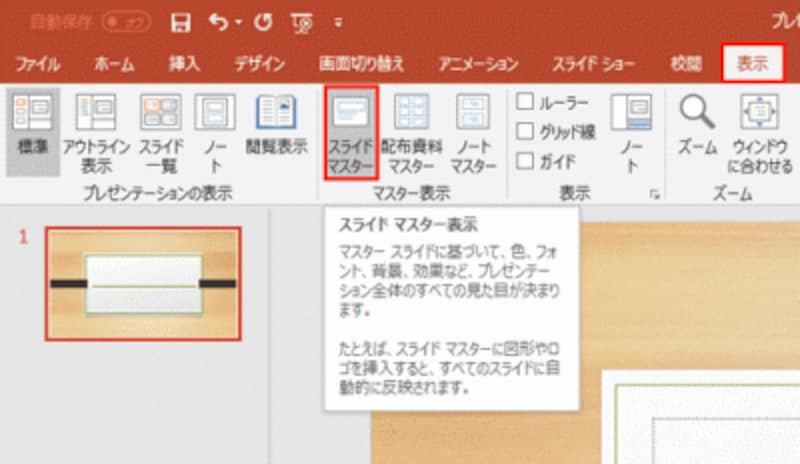Toggle the AutoSave (自動保存) switch

coord(126,22)
